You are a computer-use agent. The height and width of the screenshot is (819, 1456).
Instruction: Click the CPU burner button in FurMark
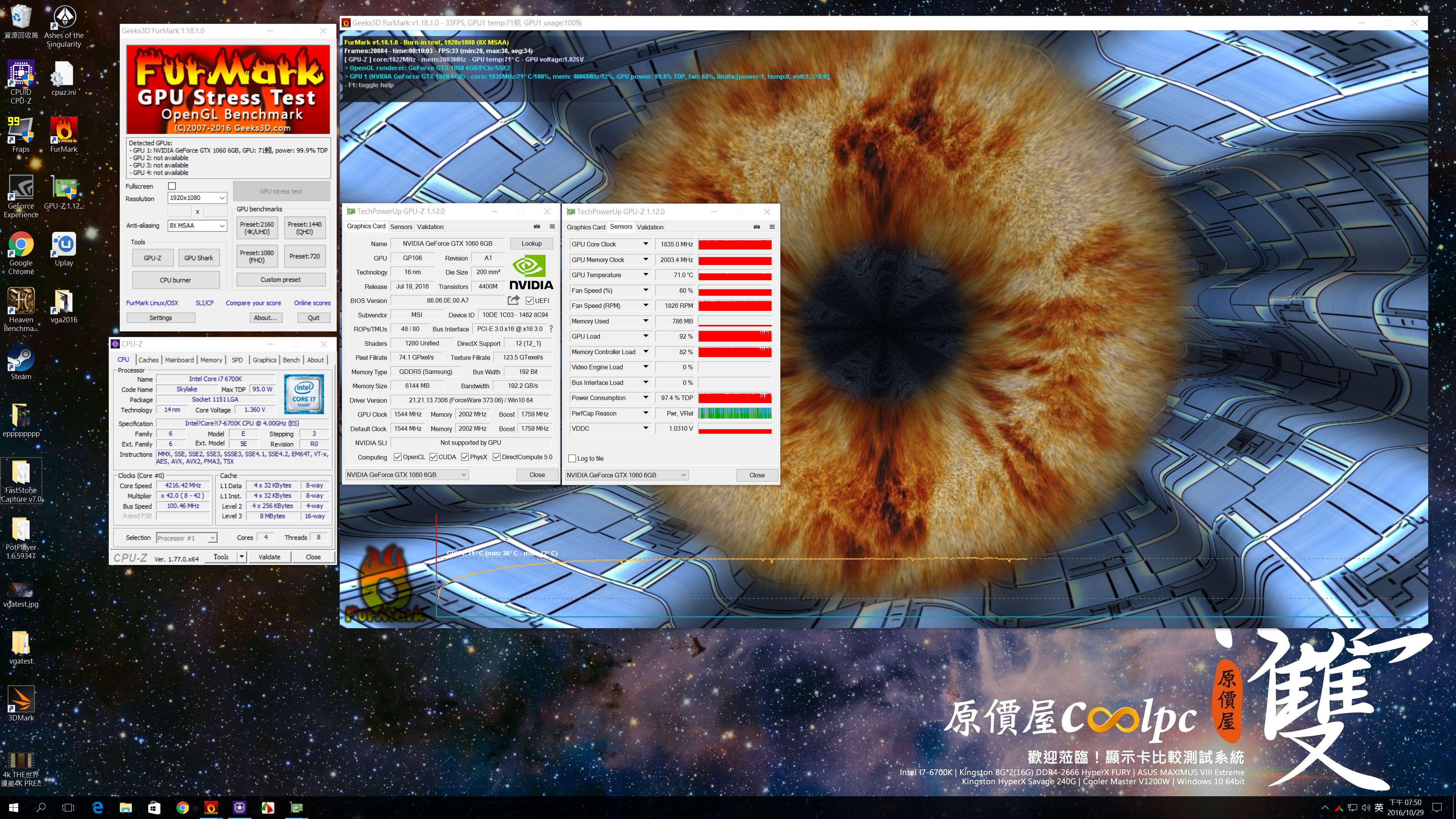click(175, 280)
